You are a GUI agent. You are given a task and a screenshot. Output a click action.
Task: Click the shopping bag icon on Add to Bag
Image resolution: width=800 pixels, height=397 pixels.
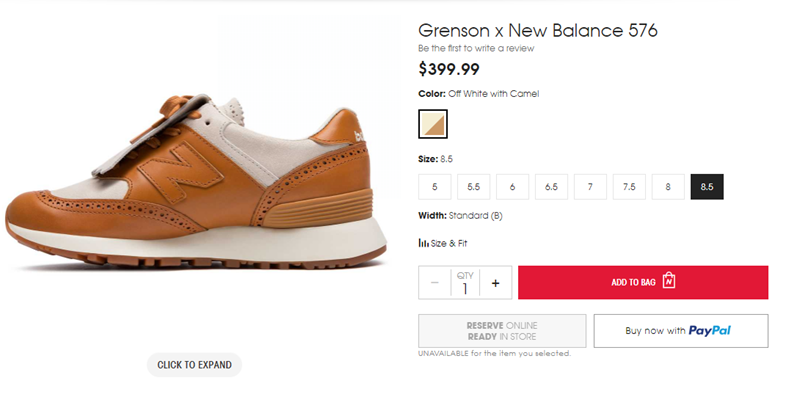[668, 281]
